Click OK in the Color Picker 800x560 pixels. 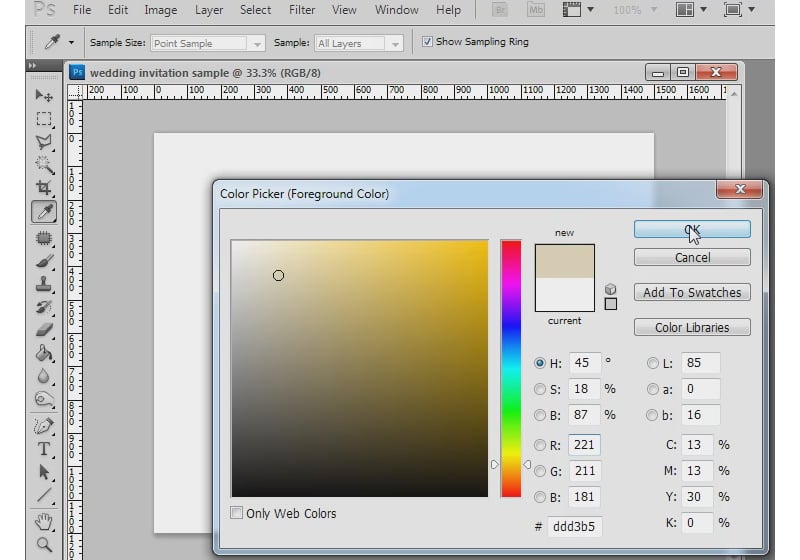click(692, 230)
